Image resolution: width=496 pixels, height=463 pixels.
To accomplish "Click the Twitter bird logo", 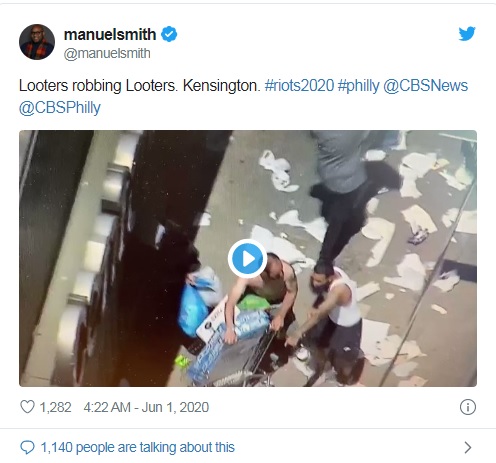I will pyautogui.click(x=467, y=34).
